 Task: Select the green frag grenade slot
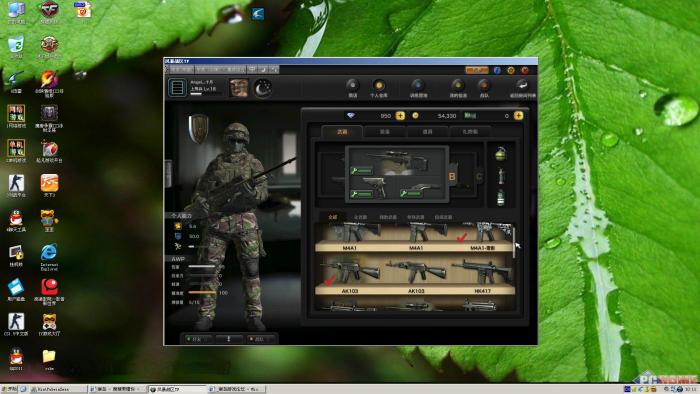(500, 154)
